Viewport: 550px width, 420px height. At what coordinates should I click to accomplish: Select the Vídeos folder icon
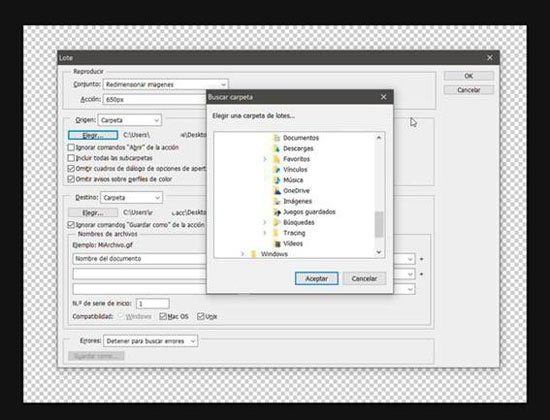tap(276, 243)
